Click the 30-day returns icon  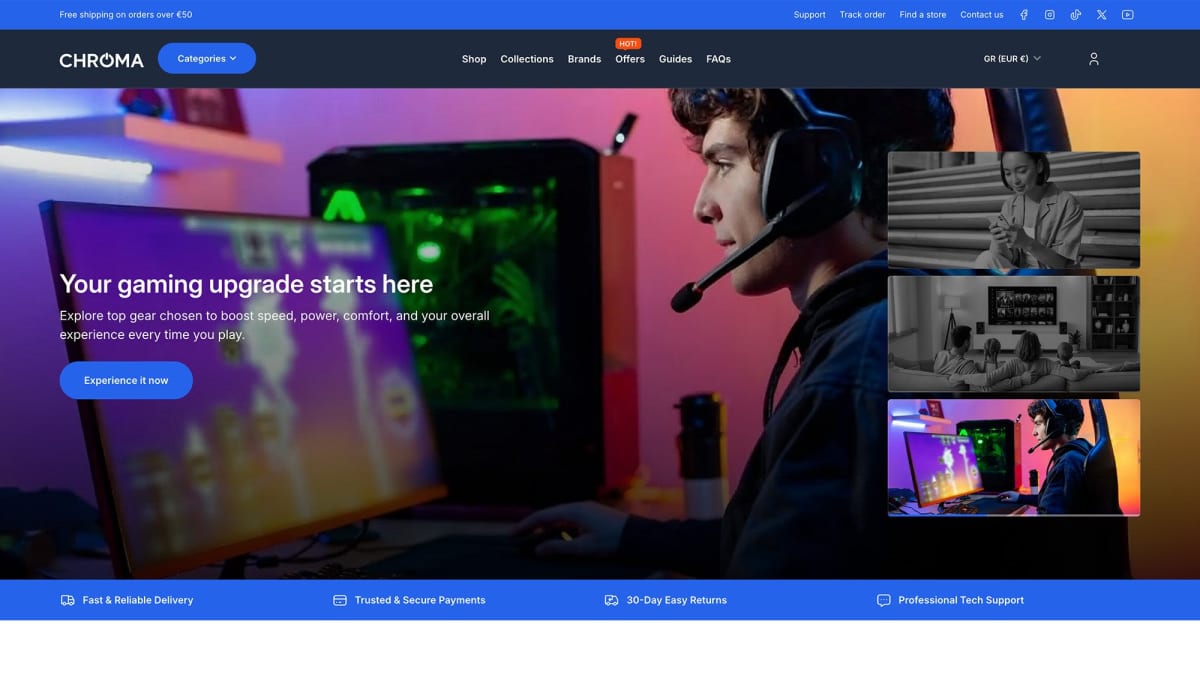[x=610, y=600]
